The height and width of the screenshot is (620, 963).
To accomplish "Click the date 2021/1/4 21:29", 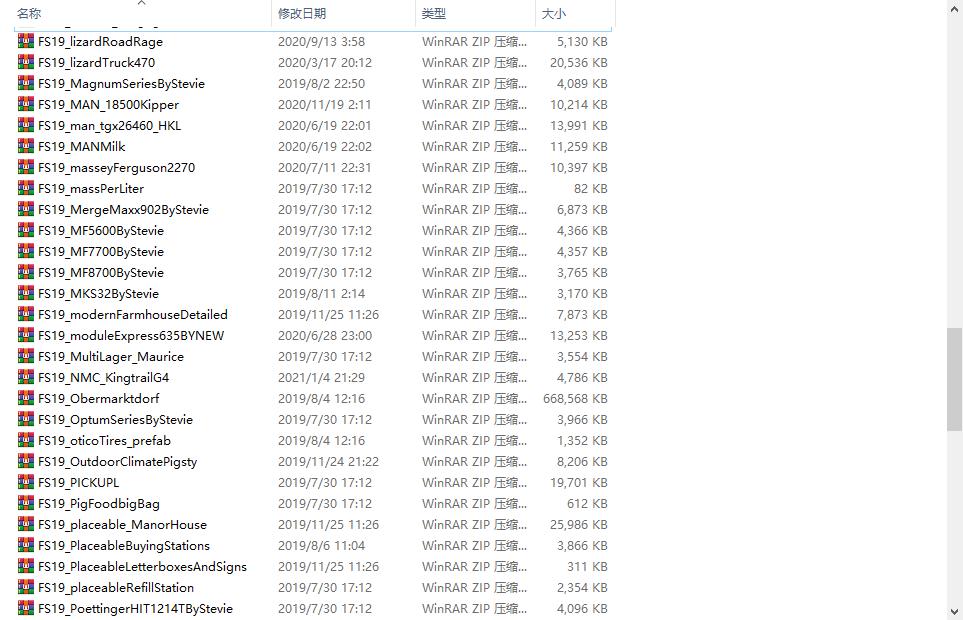I will click(x=321, y=378).
